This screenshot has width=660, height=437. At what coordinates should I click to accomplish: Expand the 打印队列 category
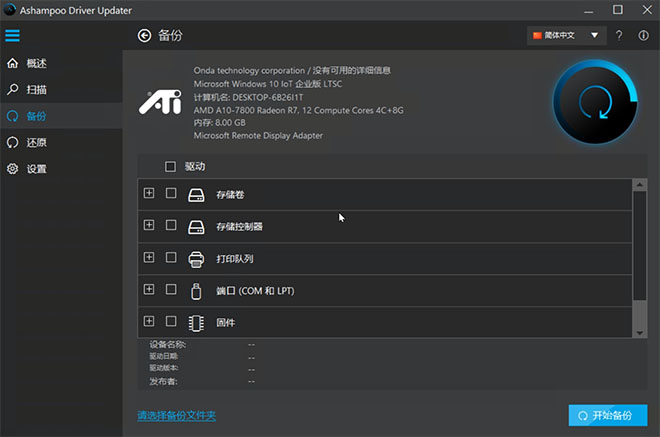point(149,257)
